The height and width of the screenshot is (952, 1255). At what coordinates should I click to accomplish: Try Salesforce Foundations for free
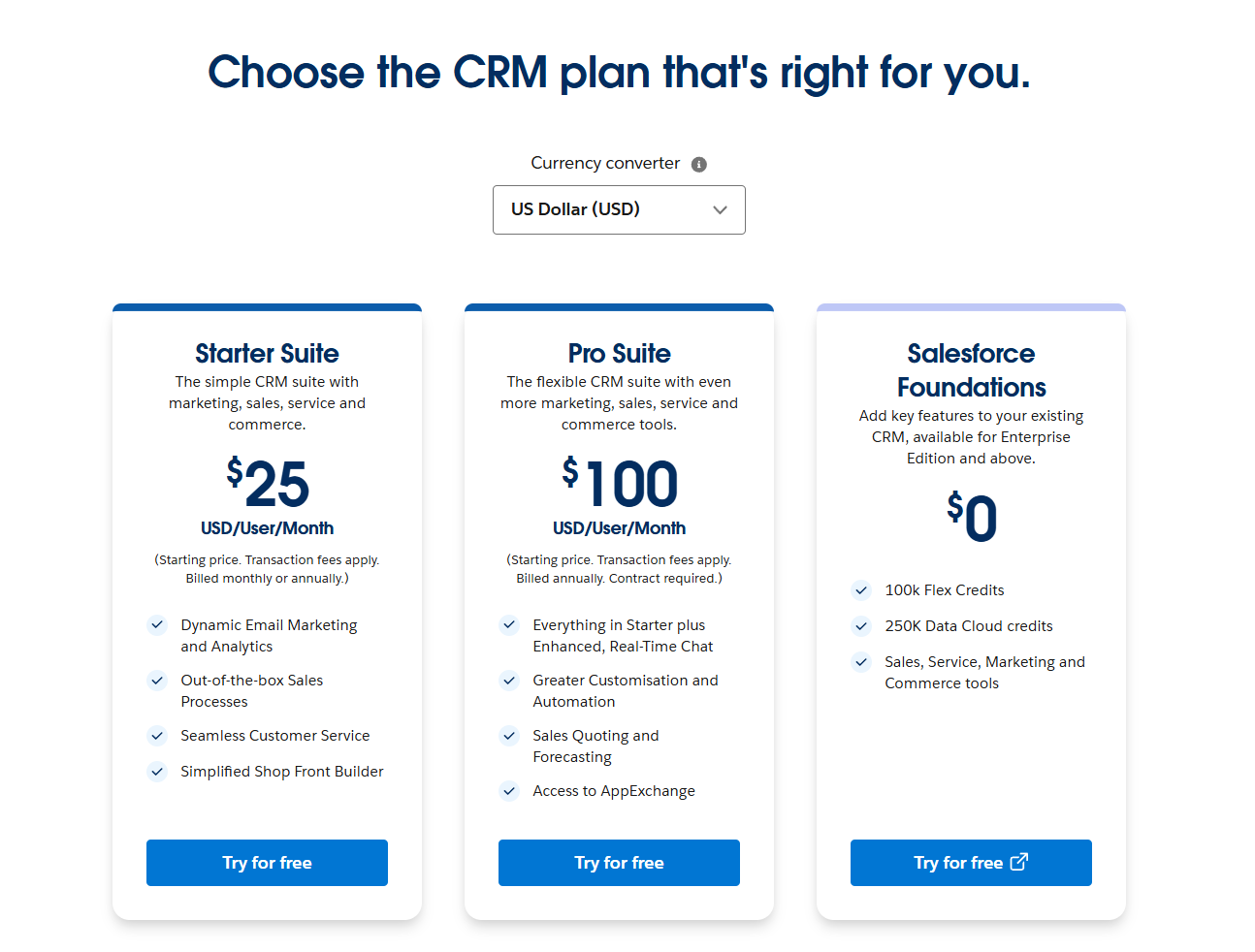(x=958, y=863)
